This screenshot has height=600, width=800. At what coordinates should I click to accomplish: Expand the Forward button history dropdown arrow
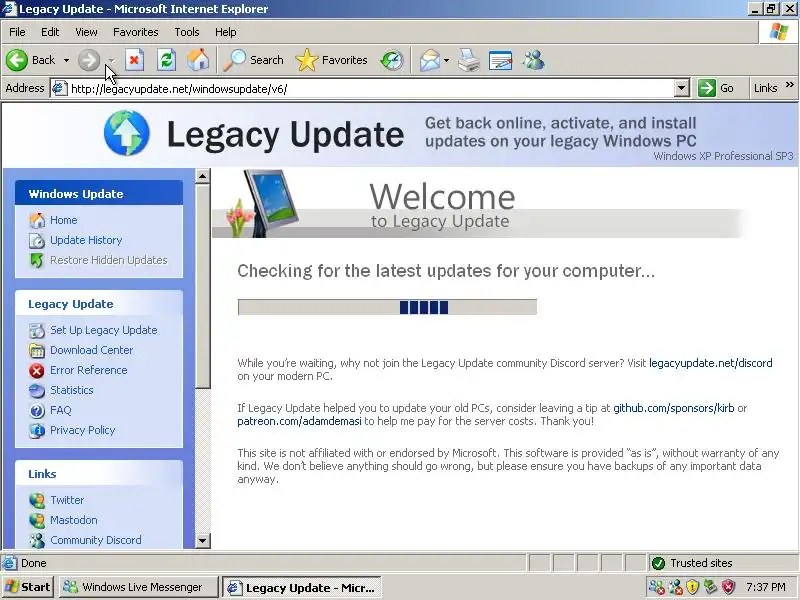112,60
